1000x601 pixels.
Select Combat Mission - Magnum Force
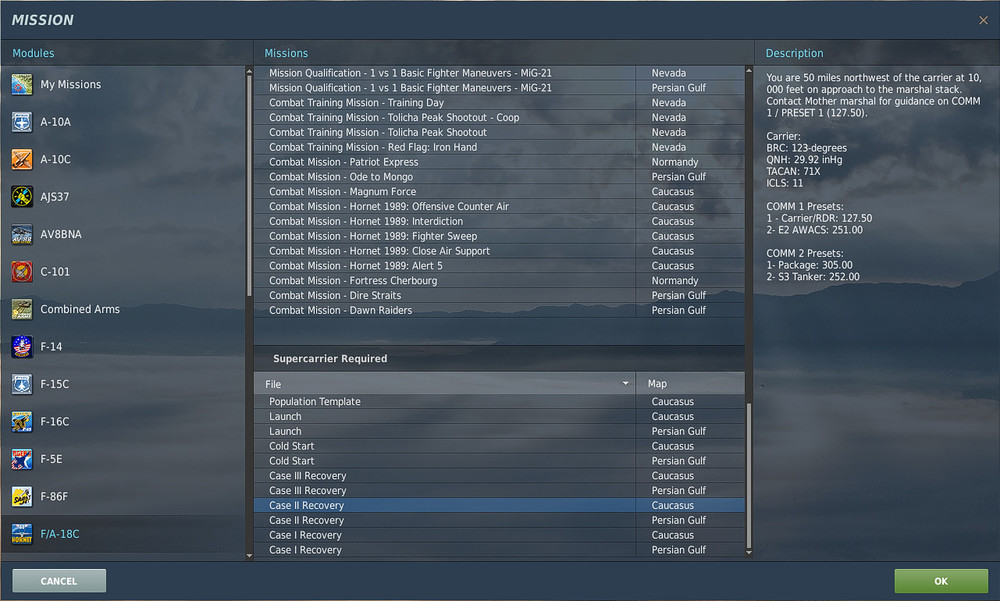tap(499, 191)
